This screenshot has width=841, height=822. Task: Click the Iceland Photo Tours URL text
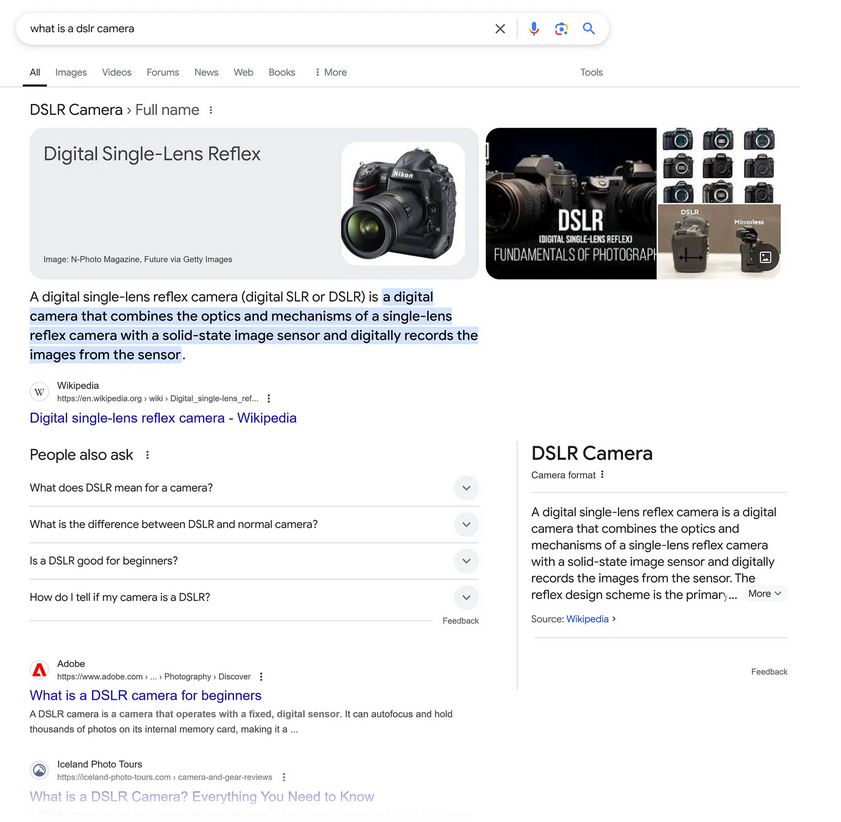(165, 777)
